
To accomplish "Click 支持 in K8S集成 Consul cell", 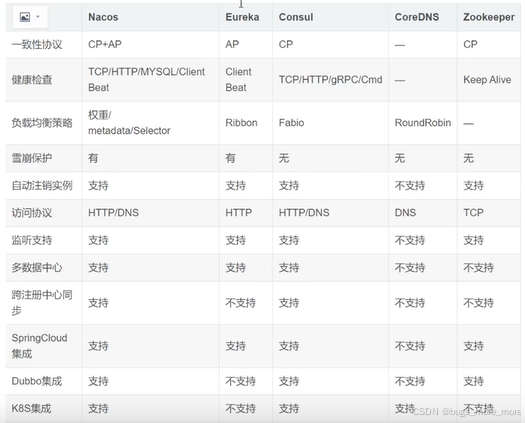I will (x=289, y=409).
